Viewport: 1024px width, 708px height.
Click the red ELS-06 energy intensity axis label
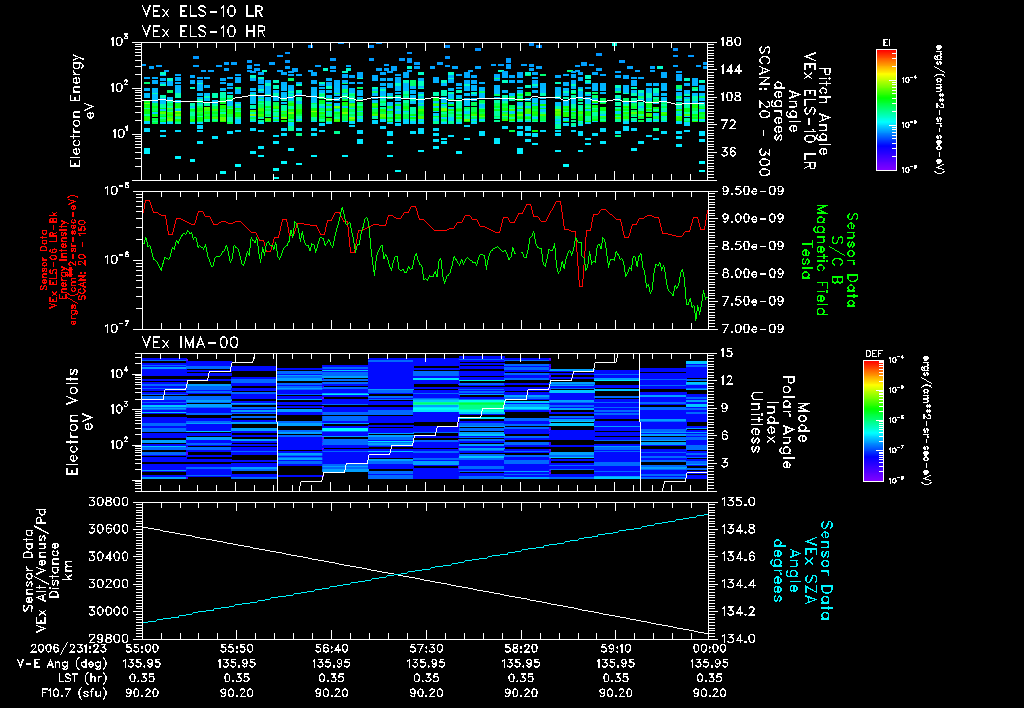pyautogui.click(x=63, y=259)
